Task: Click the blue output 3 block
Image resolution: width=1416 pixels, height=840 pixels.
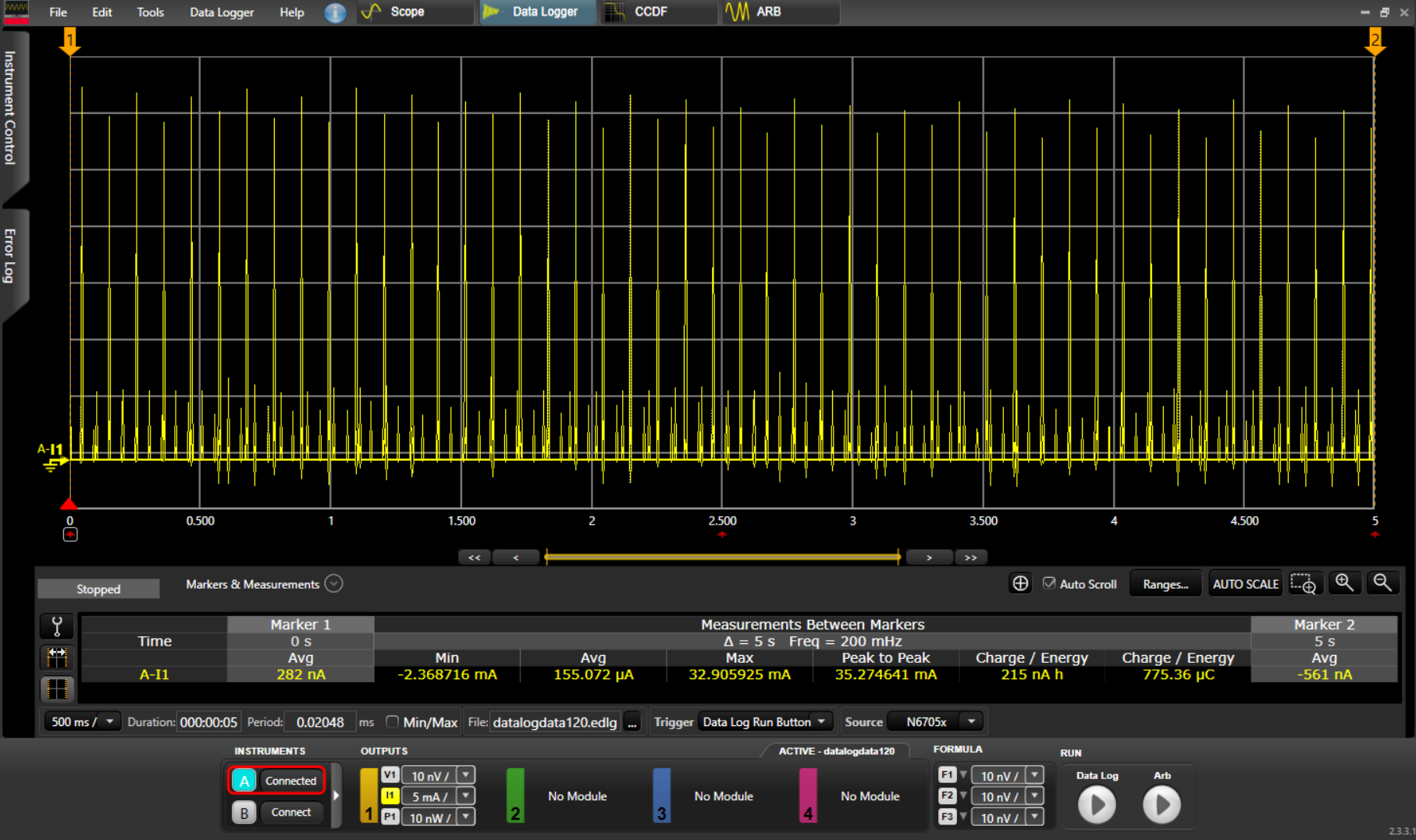Action: (661, 796)
